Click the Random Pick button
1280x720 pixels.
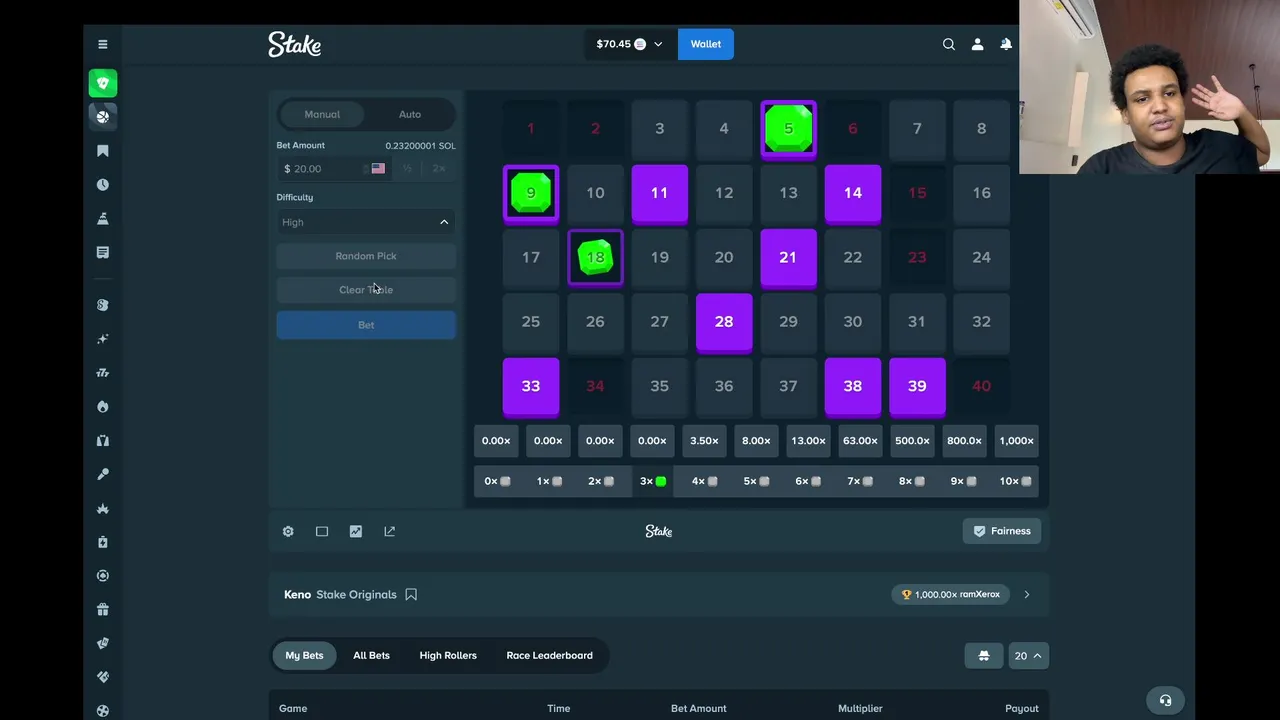(x=366, y=256)
